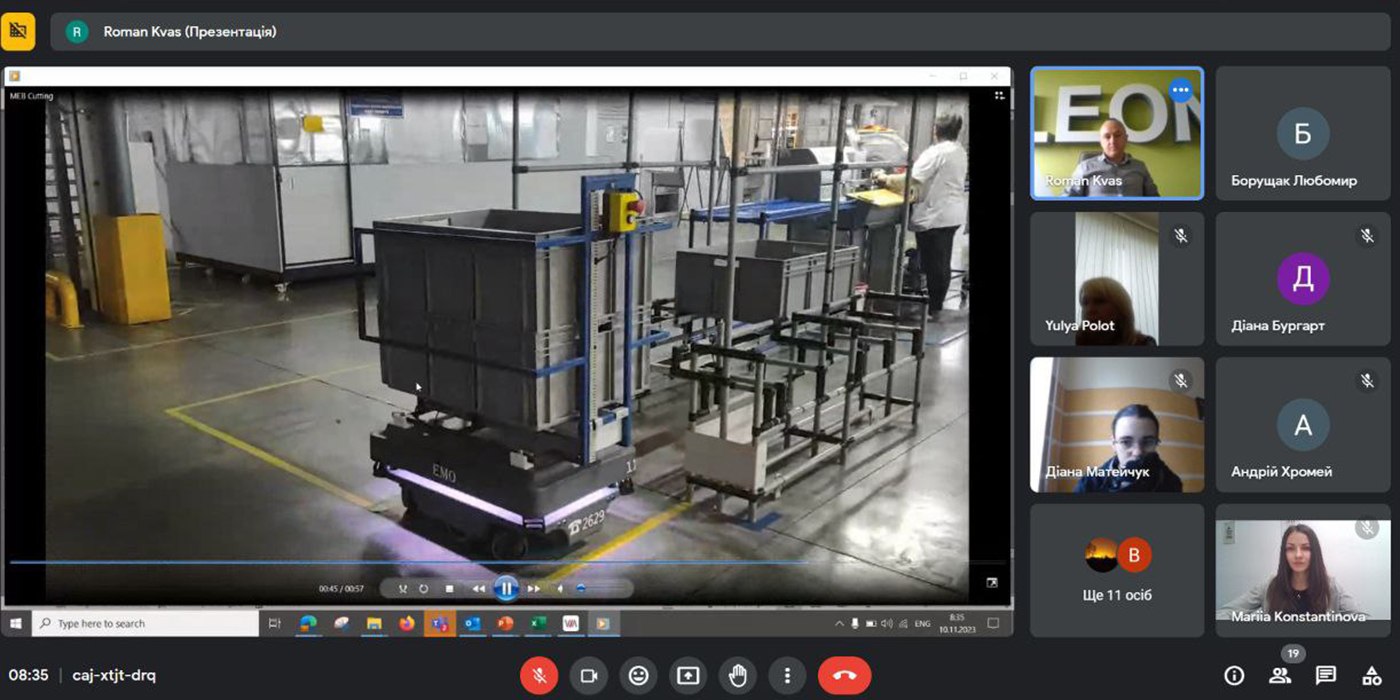The height and width of the screenshot is (700, 1400).
Task: Open the chat panel icon
Action: point(1326,676)
